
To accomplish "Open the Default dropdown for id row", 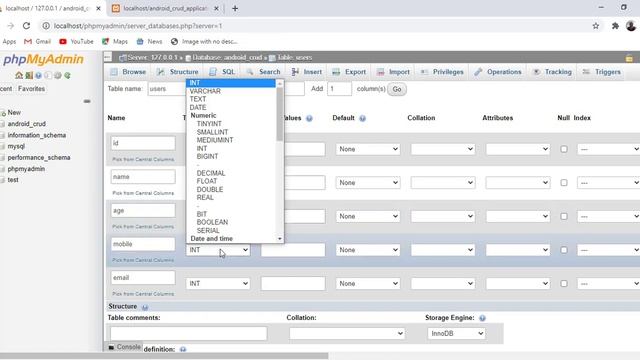I will coord(368,149).
